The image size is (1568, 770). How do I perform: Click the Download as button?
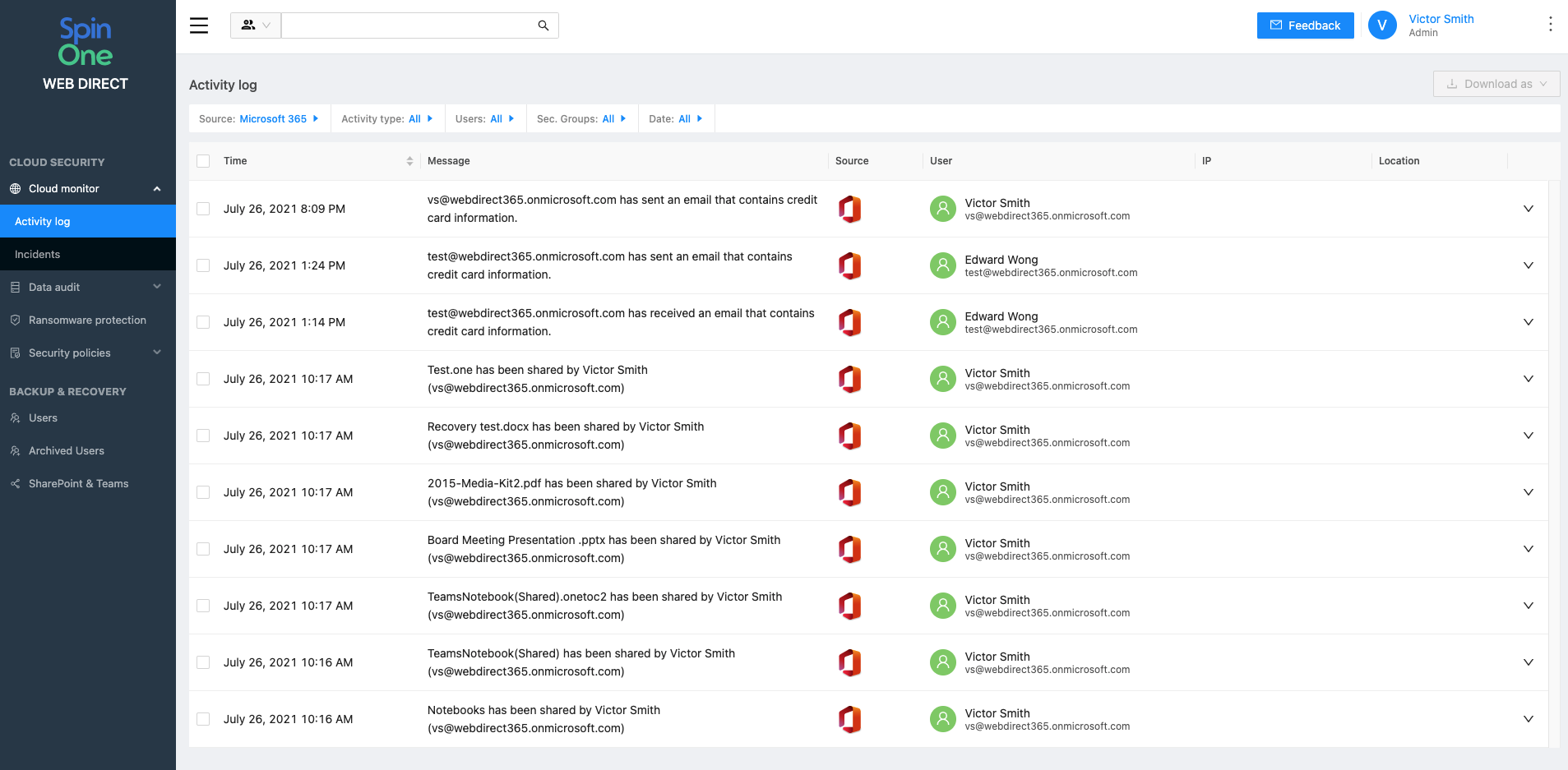[1496, 84]
